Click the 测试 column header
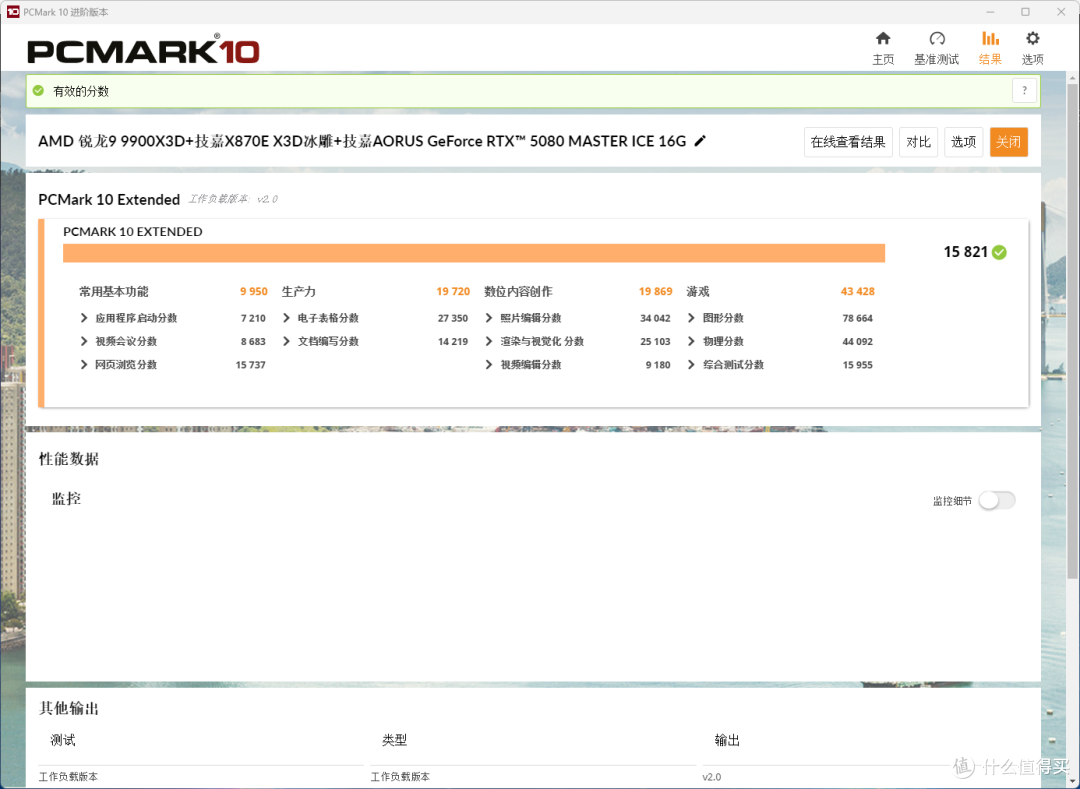 (63, 740)
